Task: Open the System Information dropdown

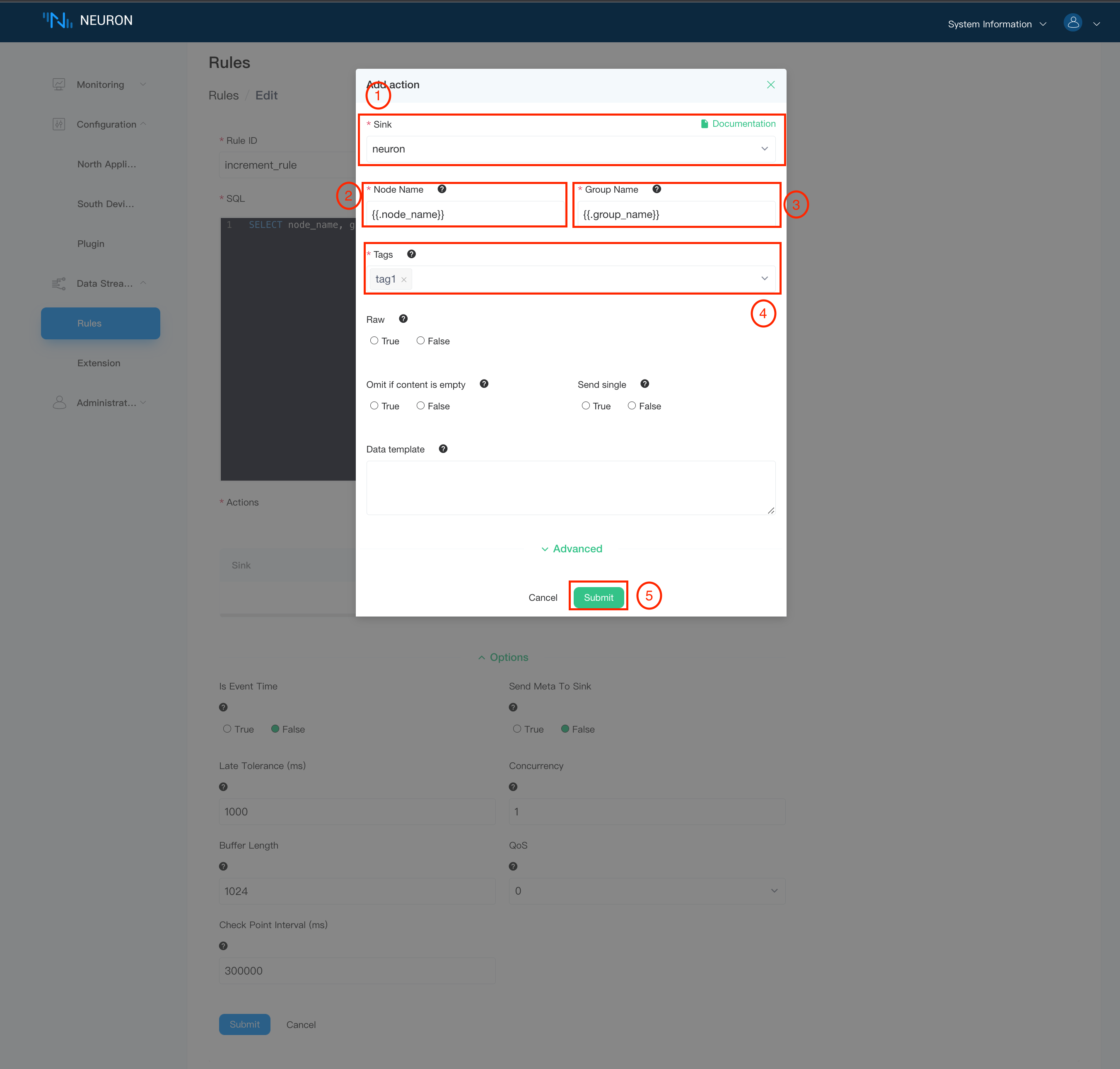Action: 997,24
